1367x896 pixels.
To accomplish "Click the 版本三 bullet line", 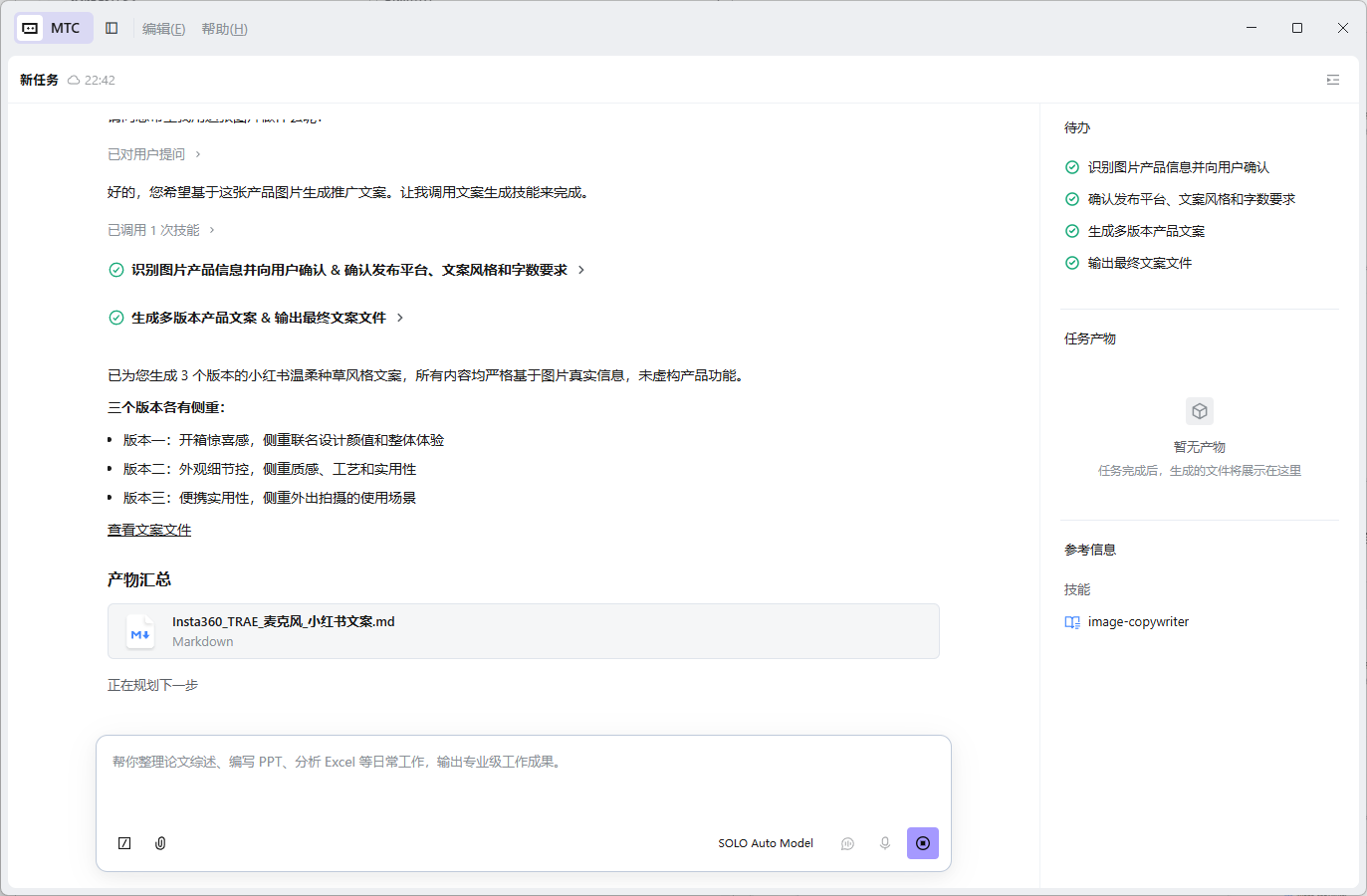I will [x=270, y=498].
